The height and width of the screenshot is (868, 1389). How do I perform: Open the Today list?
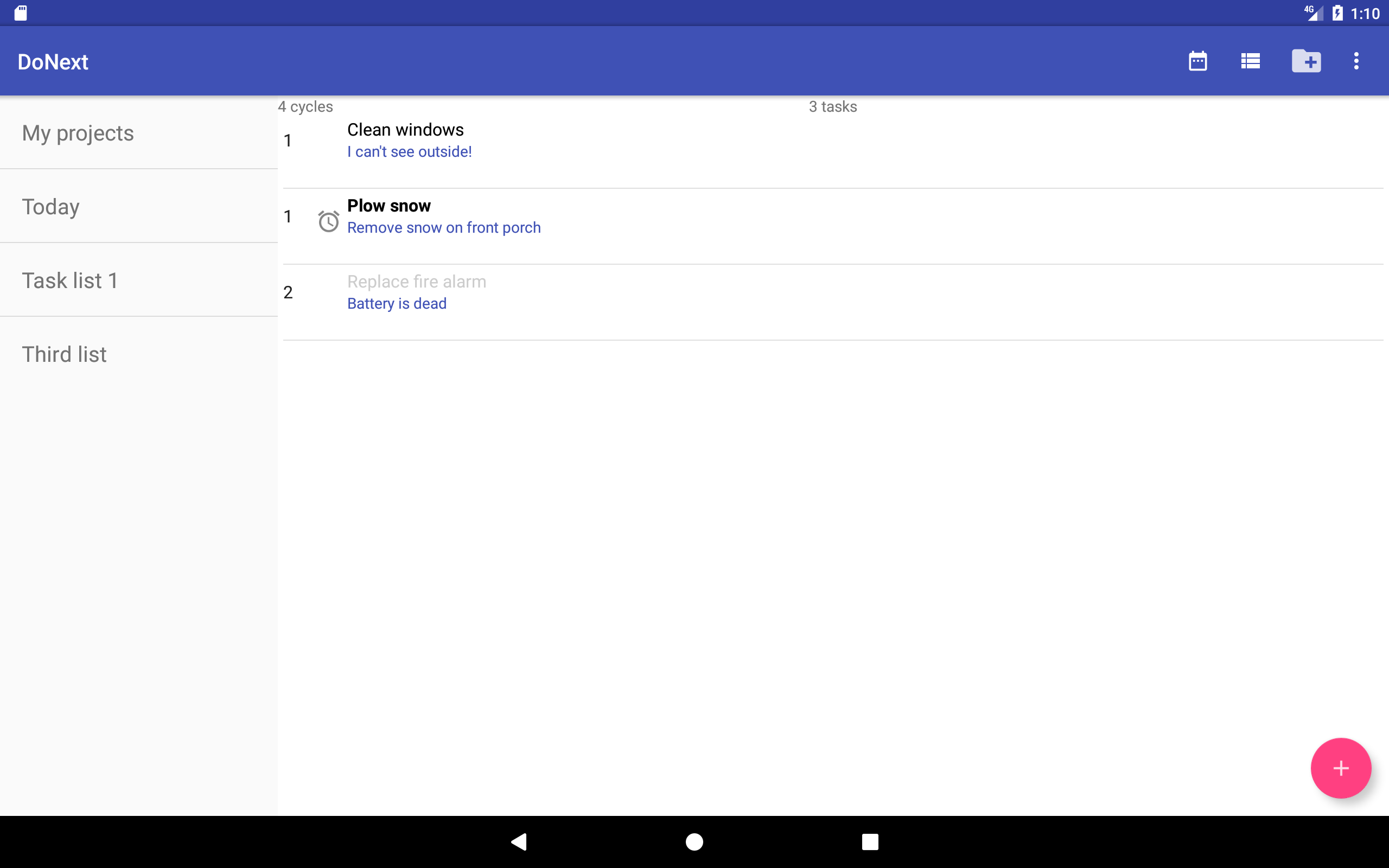point(51,207)
